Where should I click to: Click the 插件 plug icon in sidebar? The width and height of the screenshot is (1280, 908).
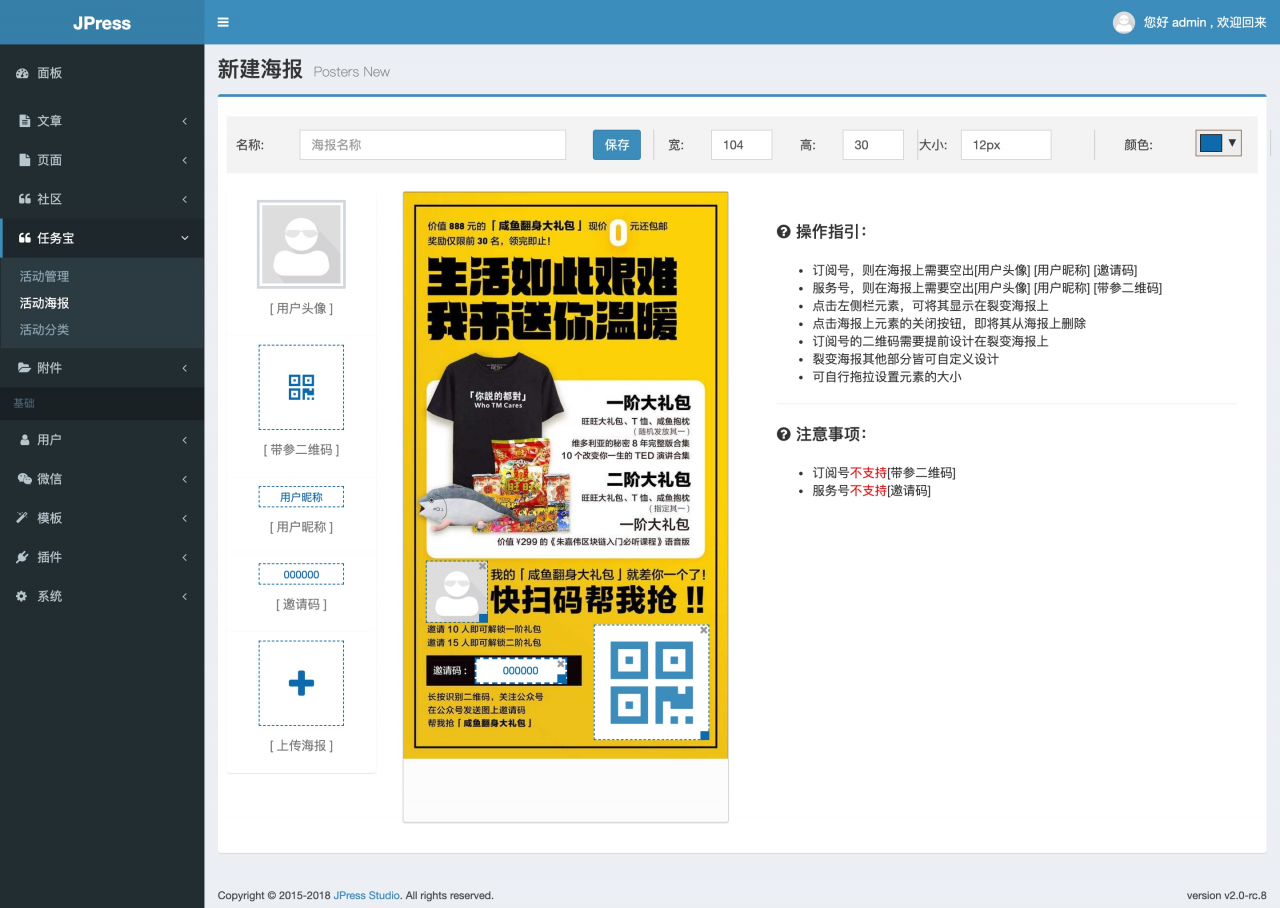pyautogui.click(x=23, y=557)
